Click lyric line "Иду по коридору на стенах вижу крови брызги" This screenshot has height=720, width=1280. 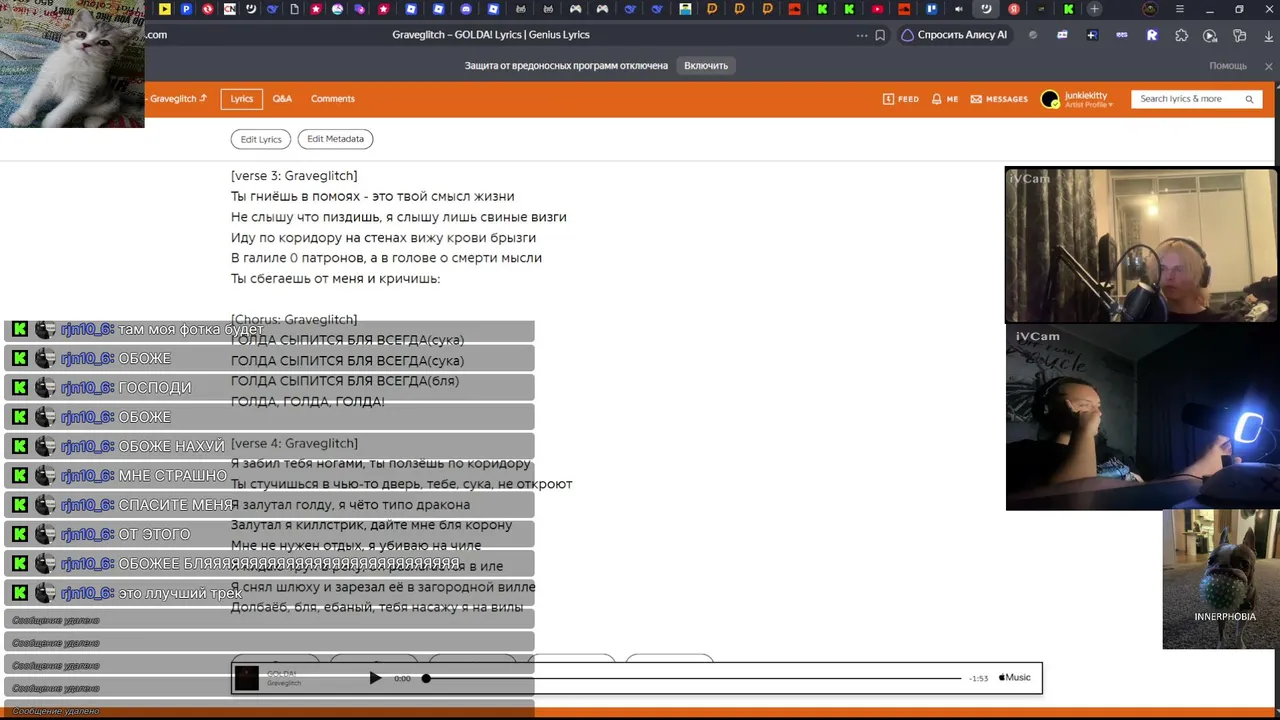point(383,238)
